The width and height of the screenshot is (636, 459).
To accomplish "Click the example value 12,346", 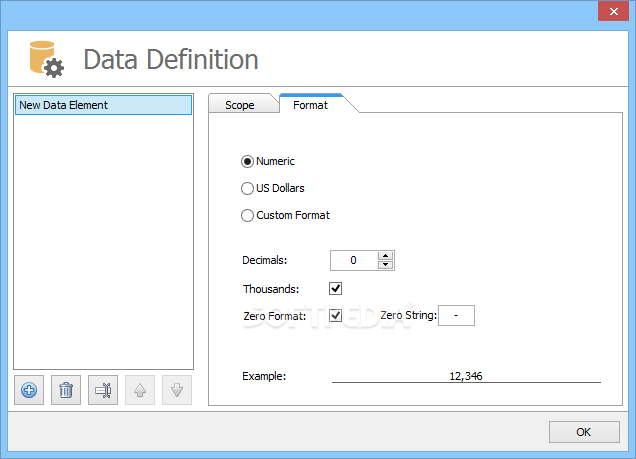I will coord(466,376).
